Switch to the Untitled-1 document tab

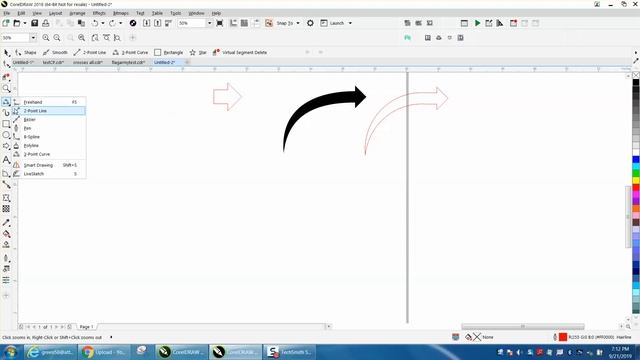(x=23, y=62)
